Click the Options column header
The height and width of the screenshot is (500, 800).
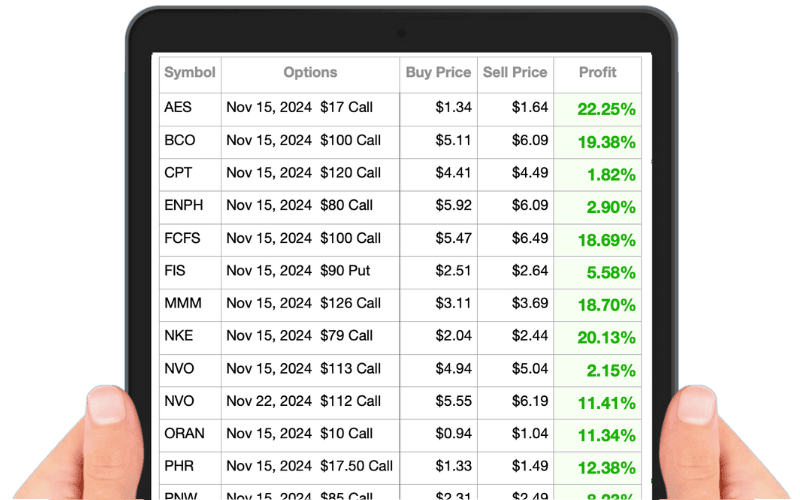coord(310,72)
